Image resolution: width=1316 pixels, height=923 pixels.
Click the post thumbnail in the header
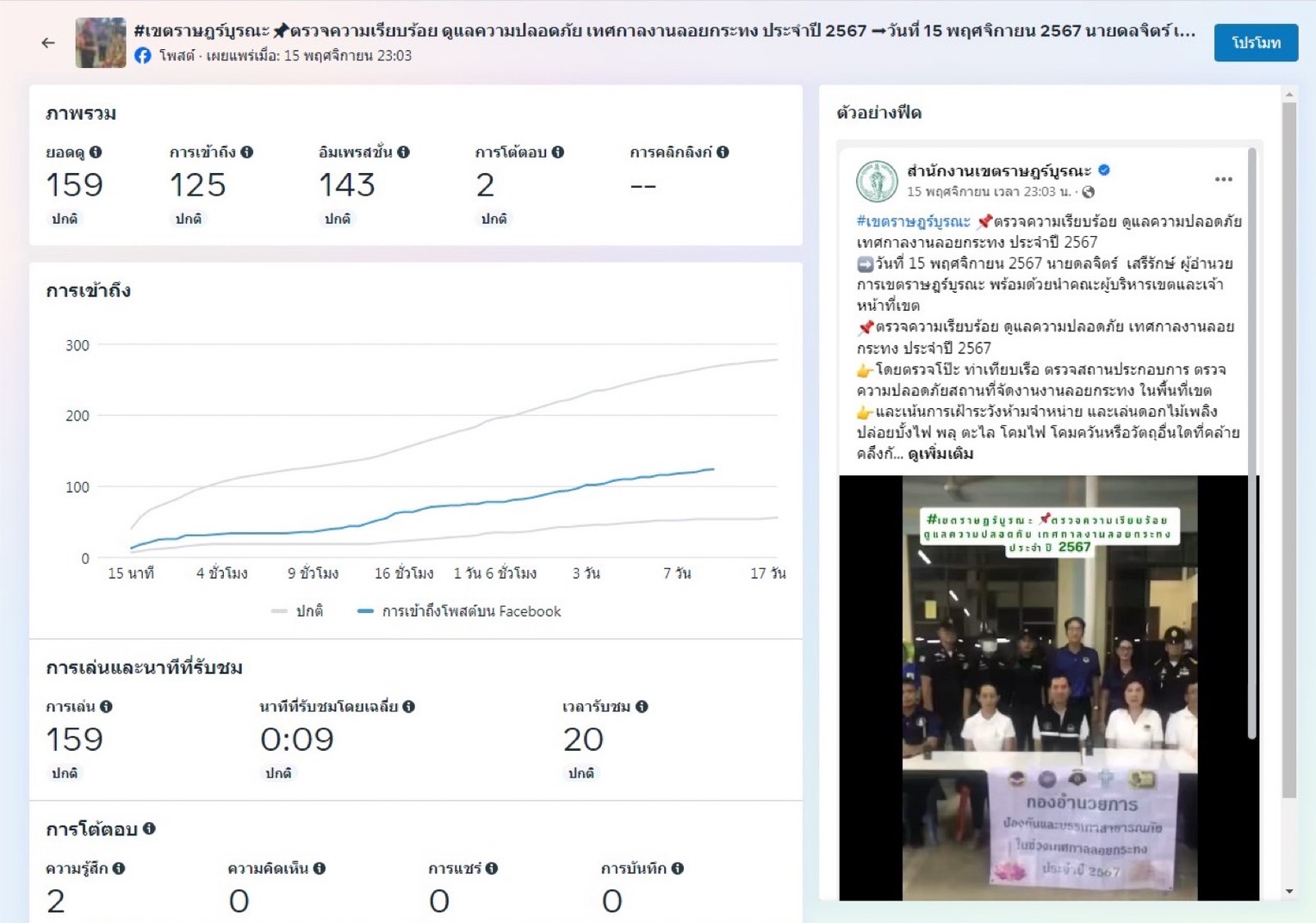point(101,42)
